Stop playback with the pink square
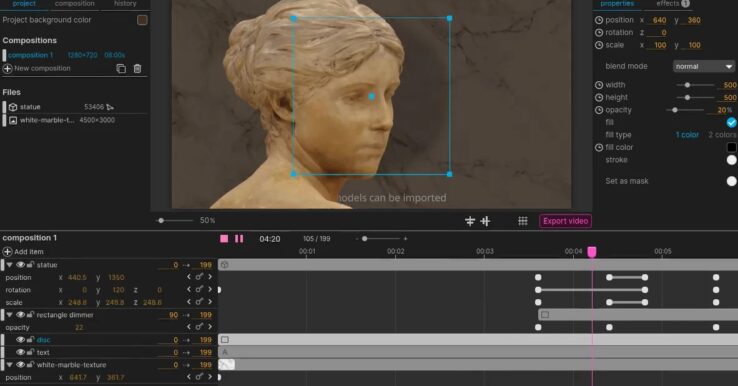738x386 pixels. tap(224, 239)
